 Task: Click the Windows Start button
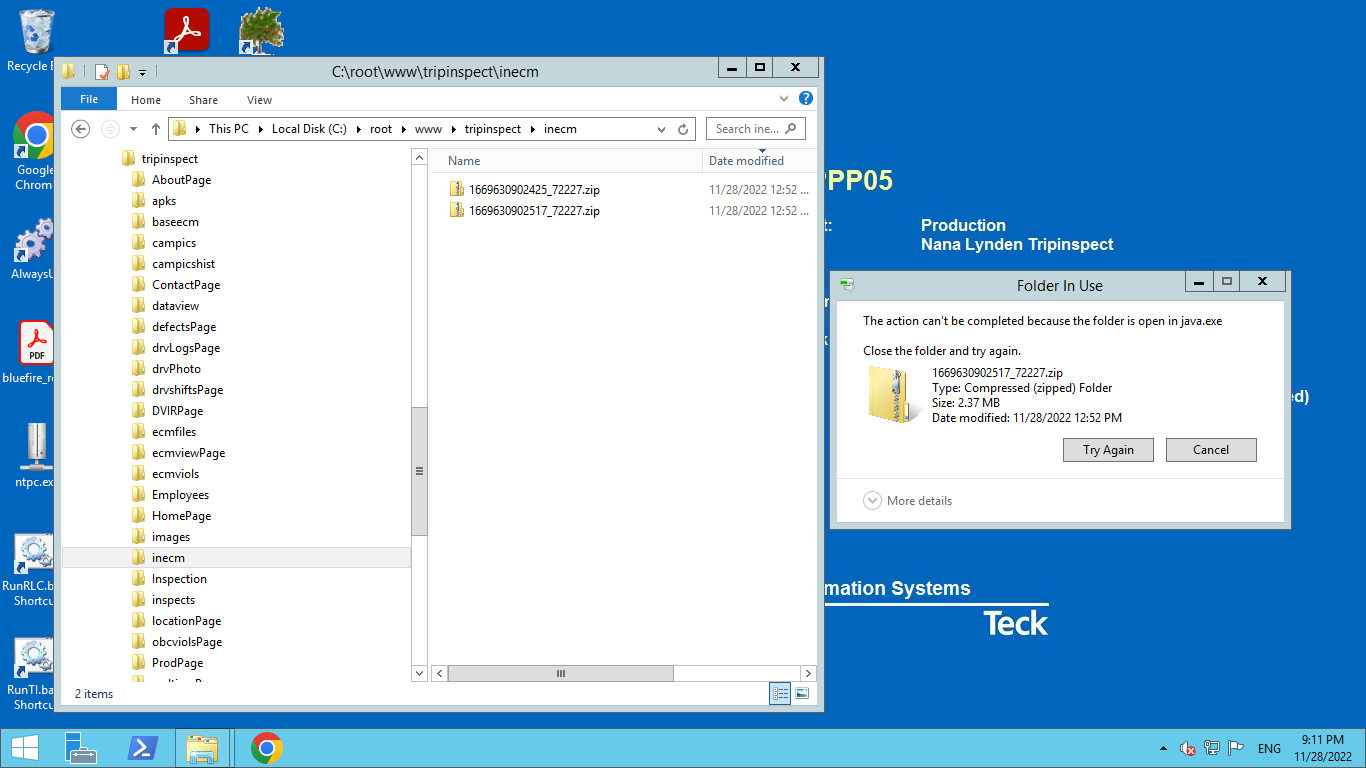coord(24,748)
